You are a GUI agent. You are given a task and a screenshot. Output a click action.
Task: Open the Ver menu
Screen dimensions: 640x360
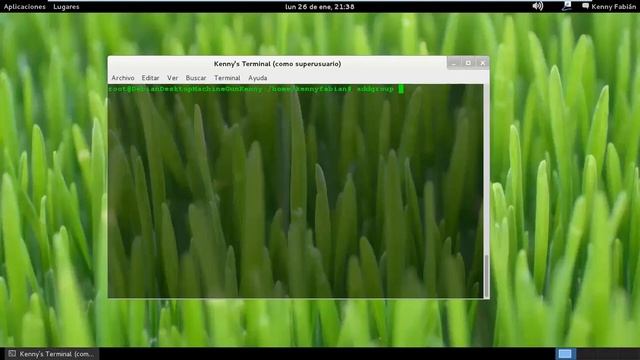pyautogui.click(x=172, y=78)
